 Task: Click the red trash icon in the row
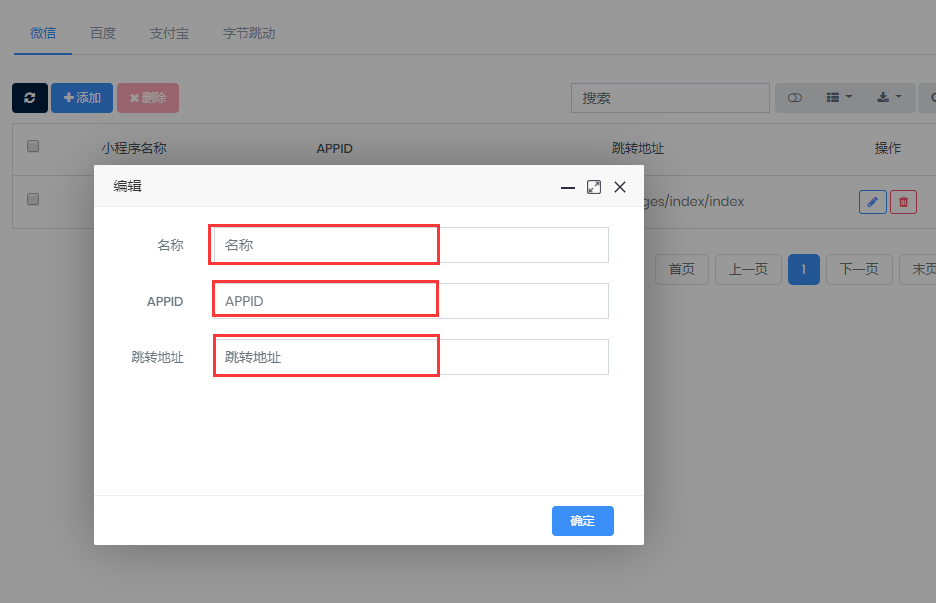pyautogui.click(x=903, y=201)
